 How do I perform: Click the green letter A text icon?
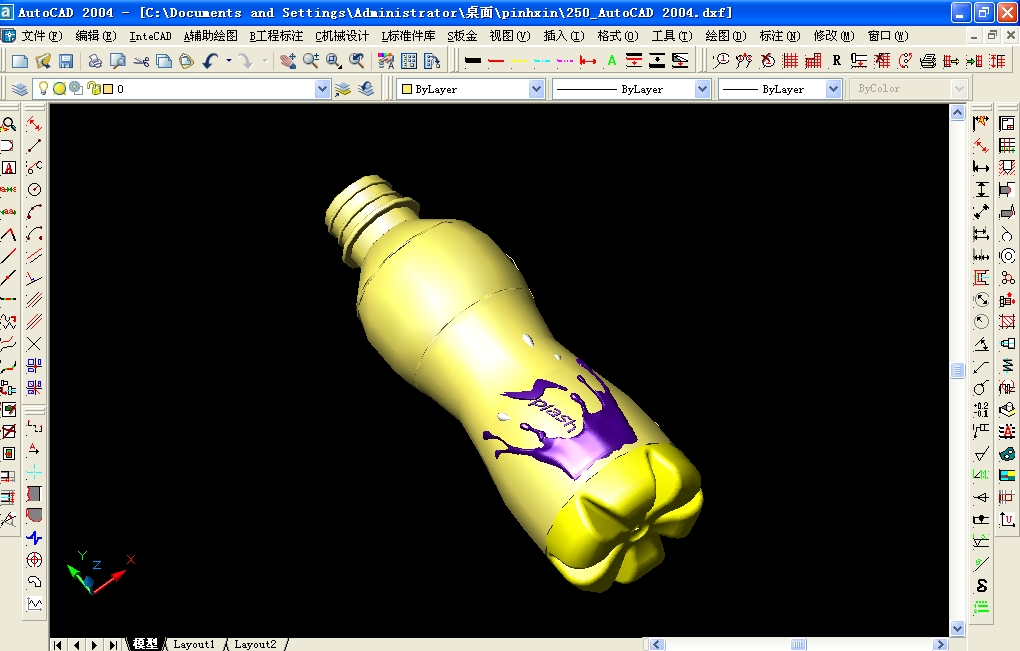click(x=611, y=61)
